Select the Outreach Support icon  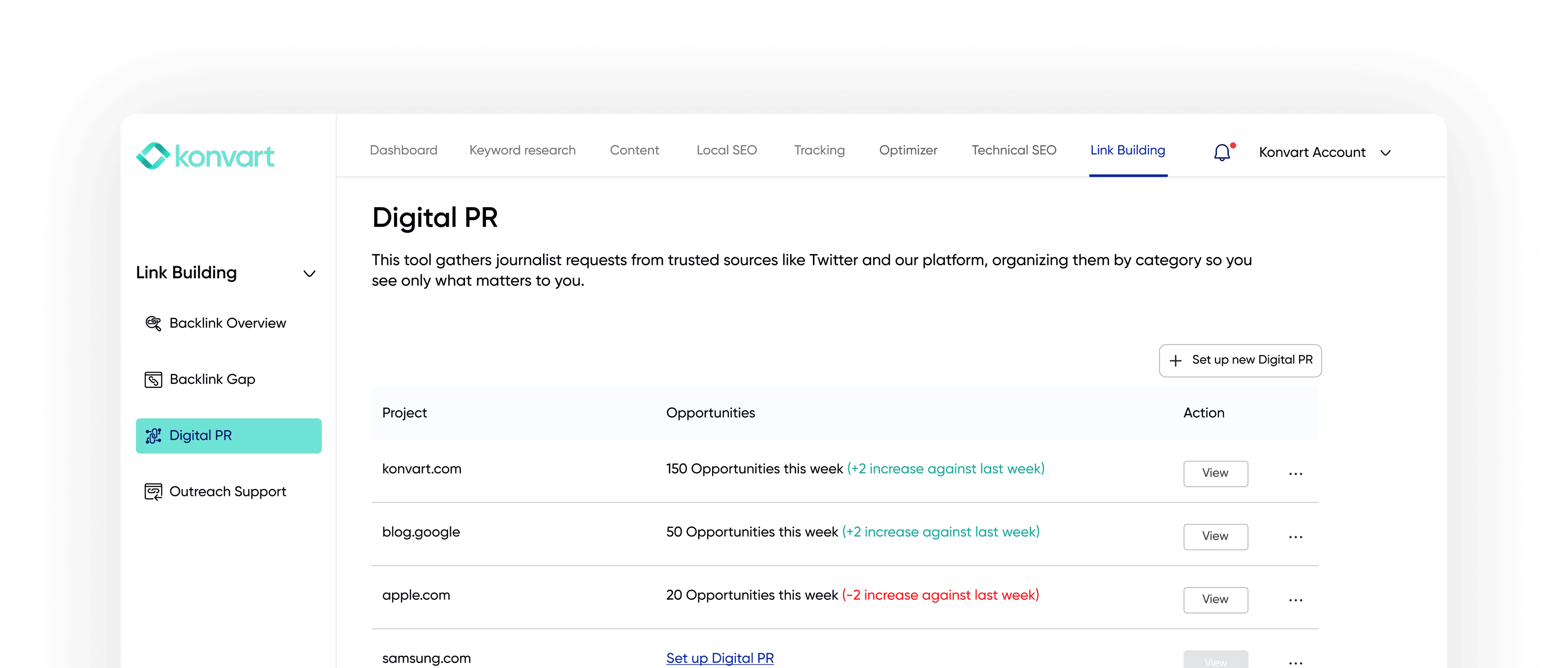[153, 492]
